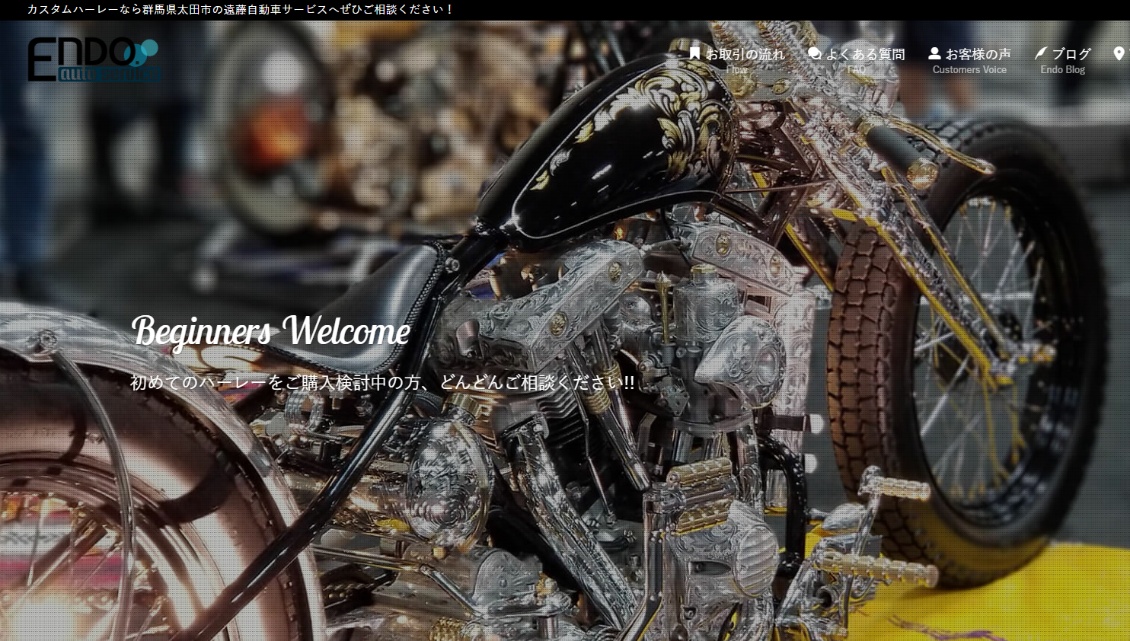The height and width of the screenshot is (641, 1130).
Task: Click the map pin icon in navigation
Action: [1119, 53]
